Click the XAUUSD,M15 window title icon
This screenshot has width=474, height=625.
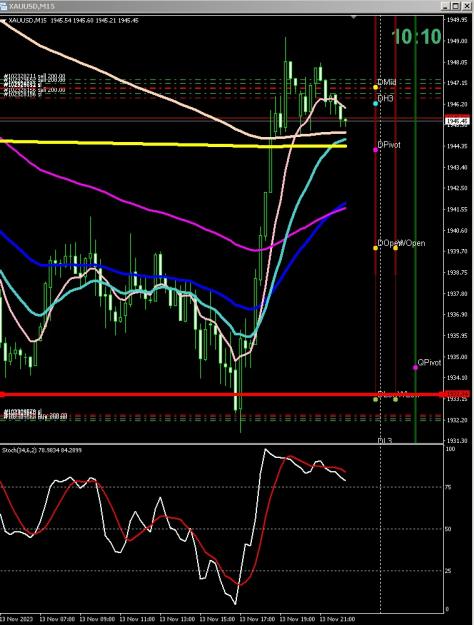tap(4, 6)
